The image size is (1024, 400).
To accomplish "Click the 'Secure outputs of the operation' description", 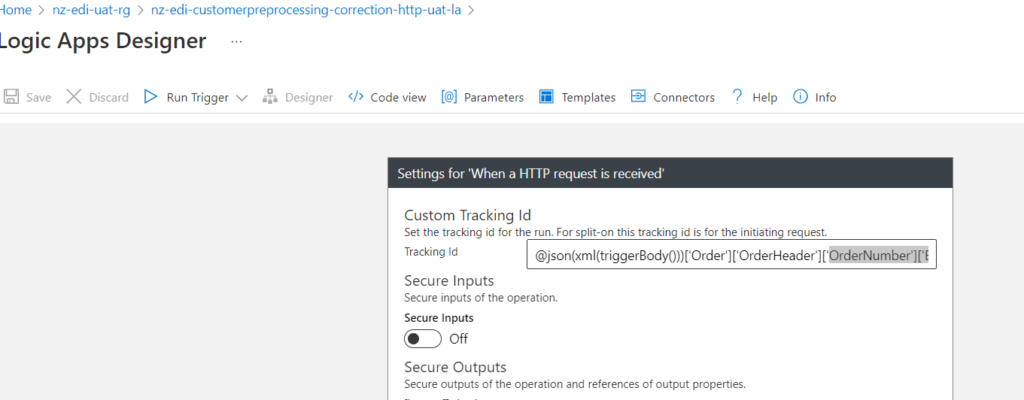I will click(x=575, y=384).
